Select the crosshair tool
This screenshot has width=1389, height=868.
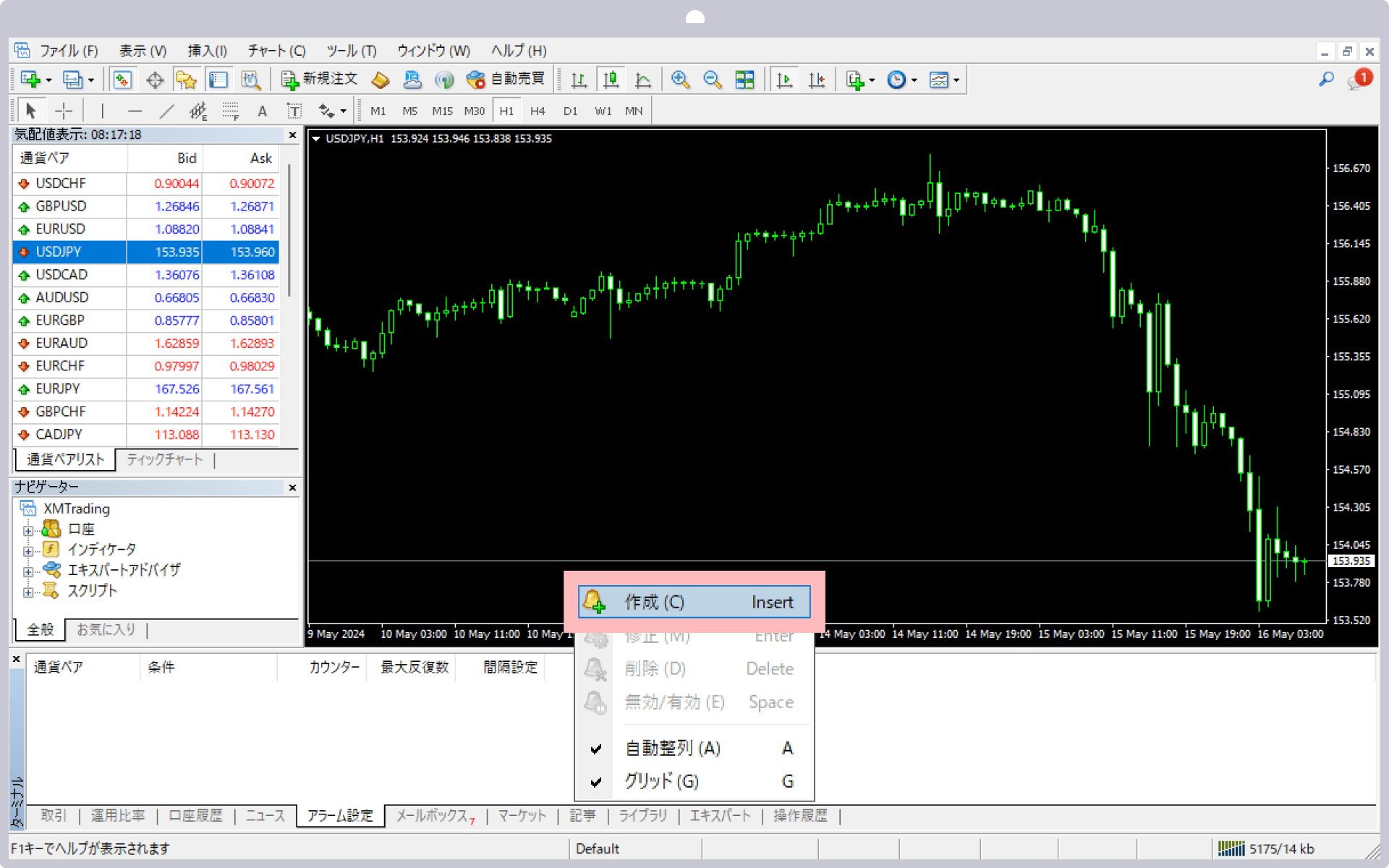pyautogui.click(x=64, y=111)
